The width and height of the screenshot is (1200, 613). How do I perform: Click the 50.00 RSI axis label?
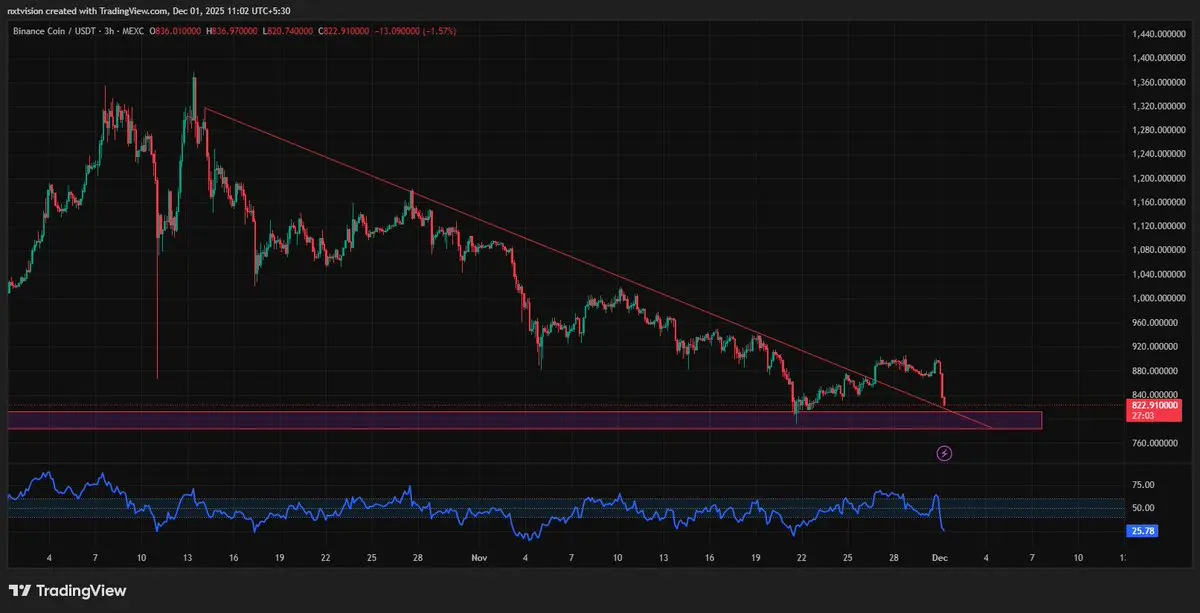[1144, 508]
